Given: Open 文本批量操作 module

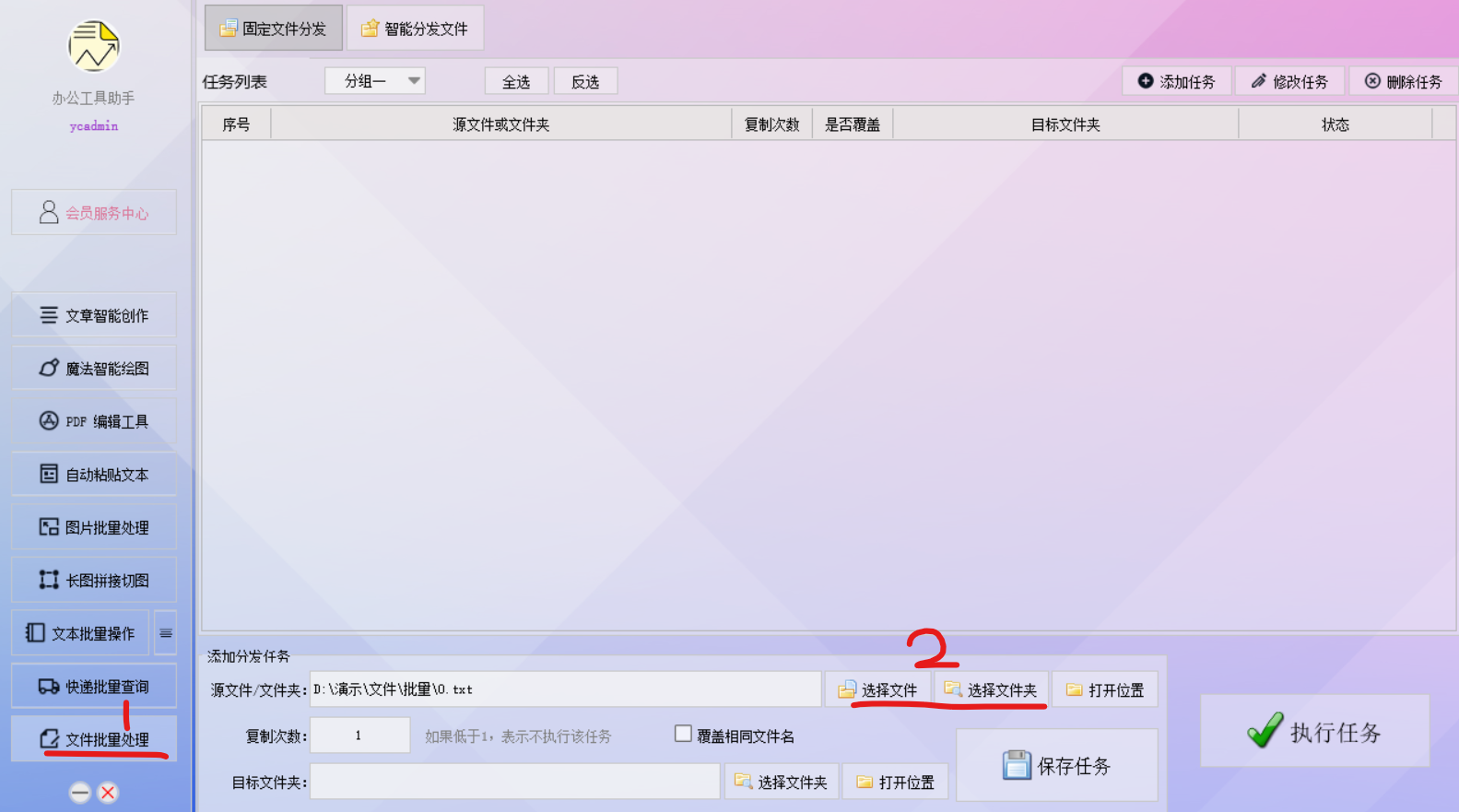Looking at the screenshot, I should (80, 633).
